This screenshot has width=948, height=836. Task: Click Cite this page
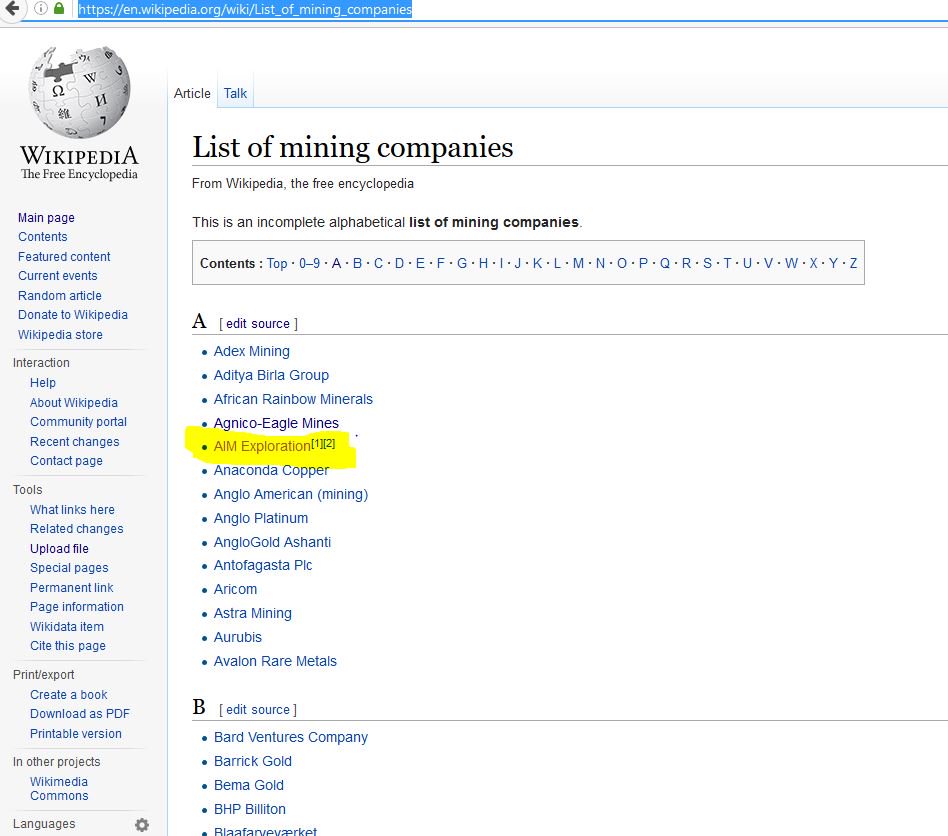point(68,646)
